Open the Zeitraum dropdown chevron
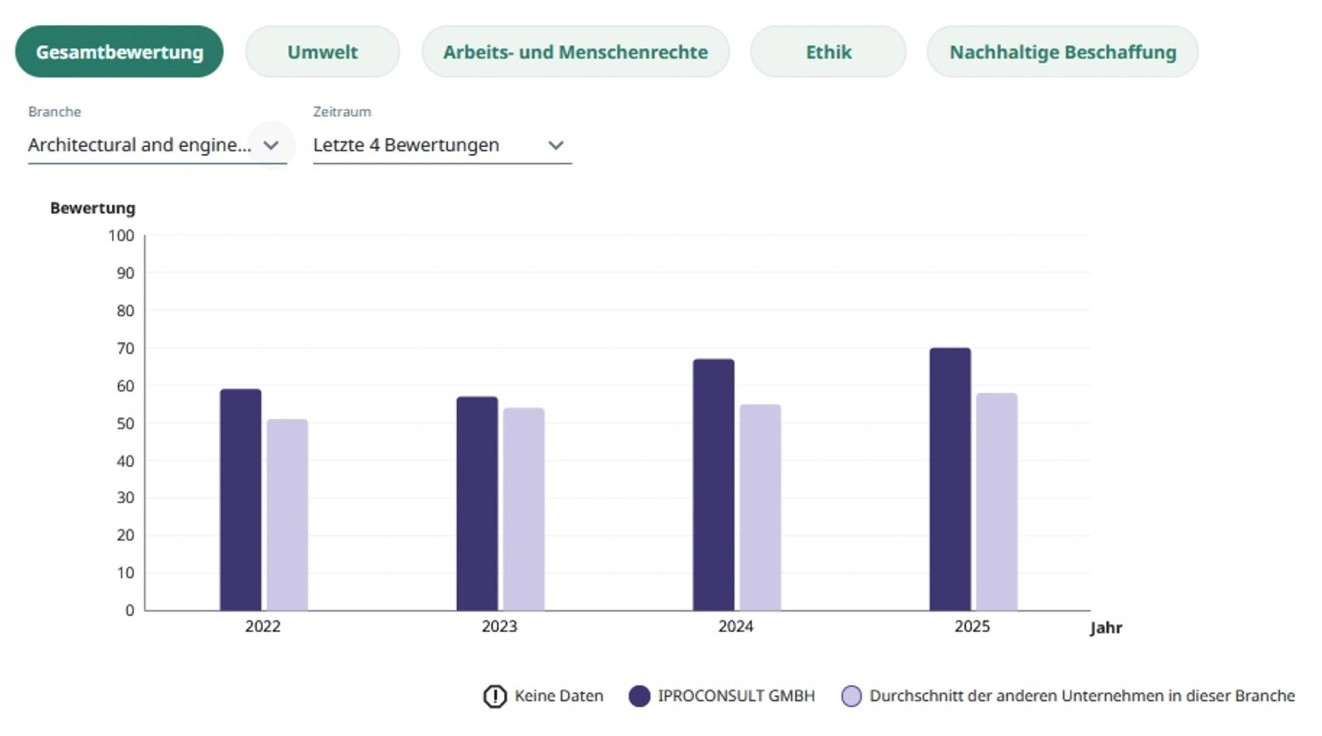 pos(556,145)
